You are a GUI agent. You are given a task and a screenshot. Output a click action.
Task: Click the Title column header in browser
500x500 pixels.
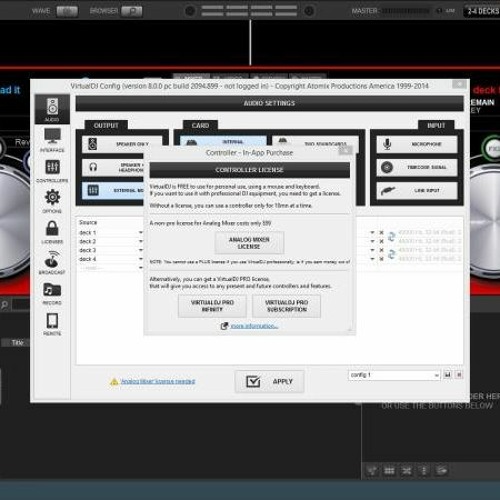coord(17,343)
